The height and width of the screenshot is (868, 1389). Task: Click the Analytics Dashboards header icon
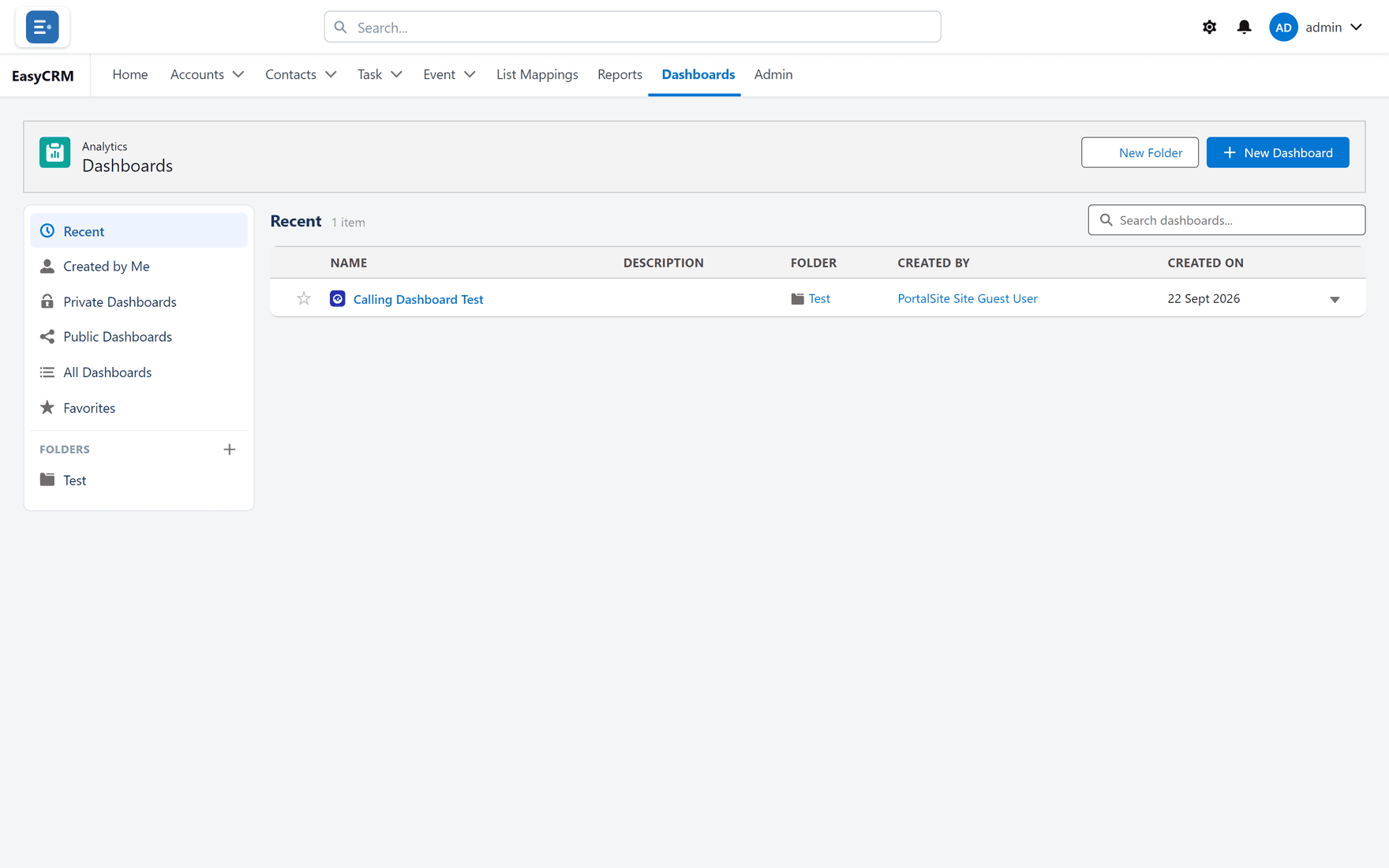(55, 152)
